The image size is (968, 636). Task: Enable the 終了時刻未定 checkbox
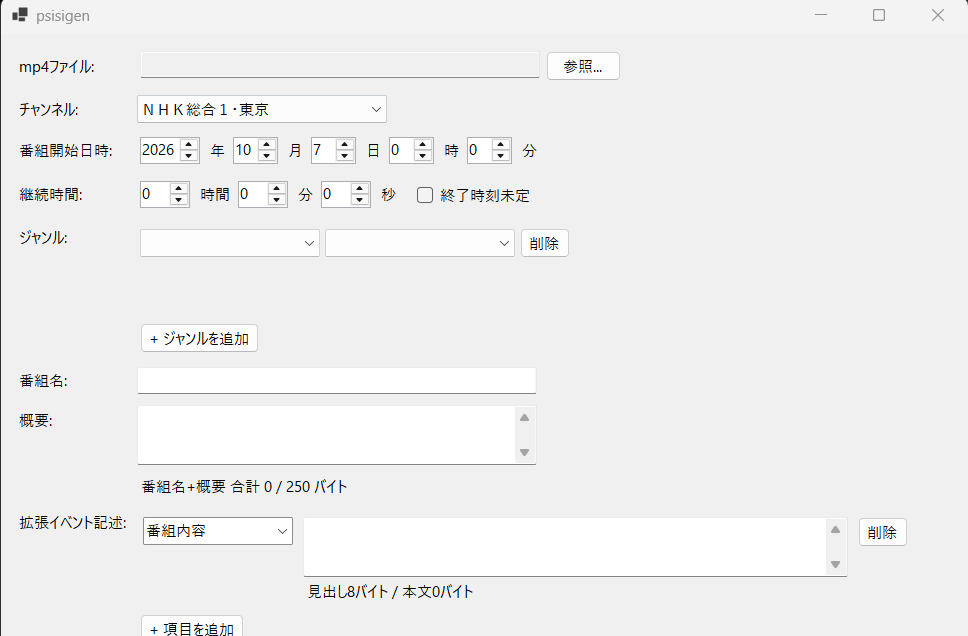425,195
